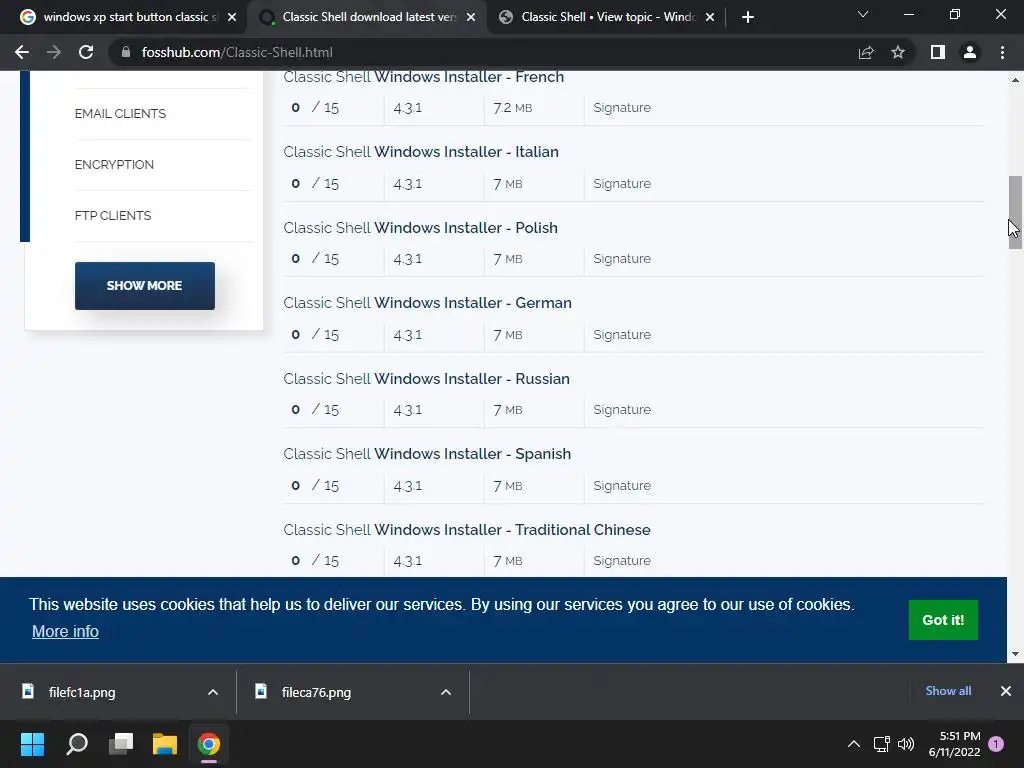Click the SHOW MORE button
Image resolution: width=1024 pixels, height=768 pixels.
tap(144, 285)
